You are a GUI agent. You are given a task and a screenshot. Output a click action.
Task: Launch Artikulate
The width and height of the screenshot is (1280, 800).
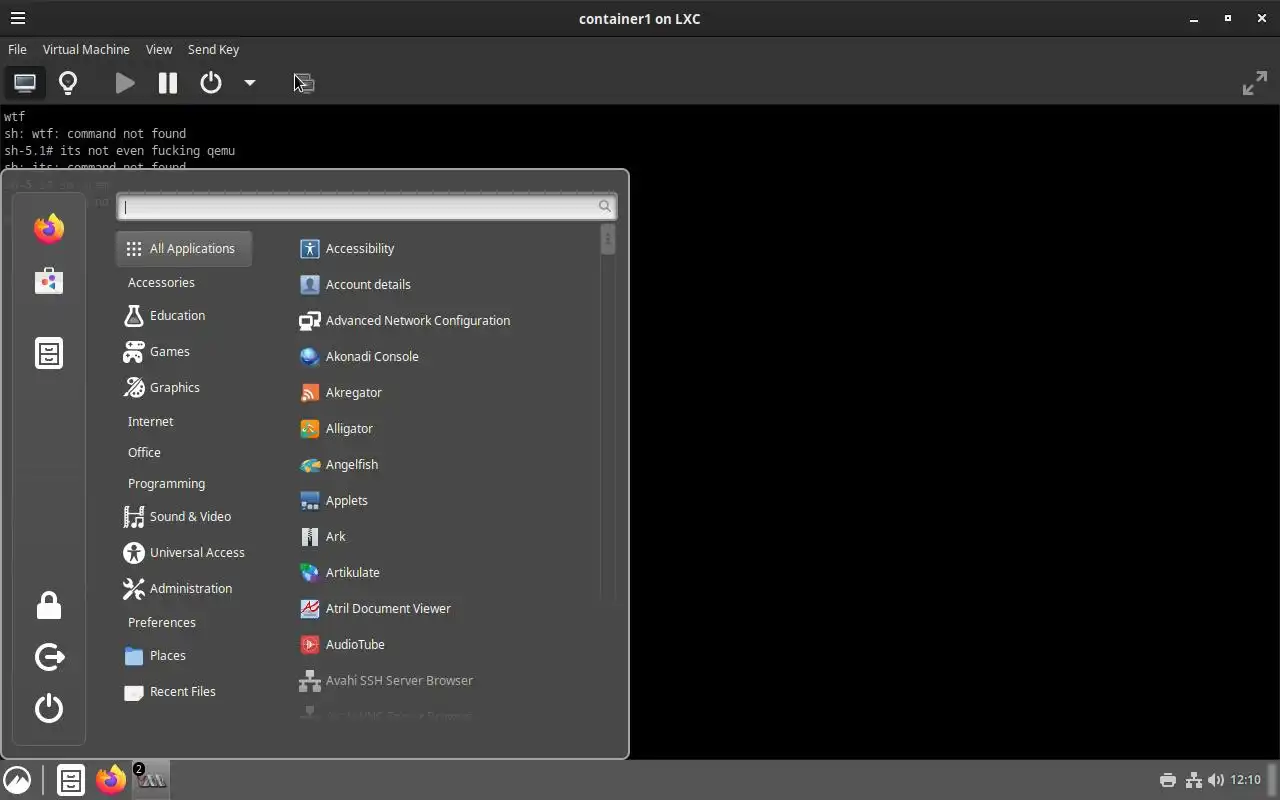340,572
